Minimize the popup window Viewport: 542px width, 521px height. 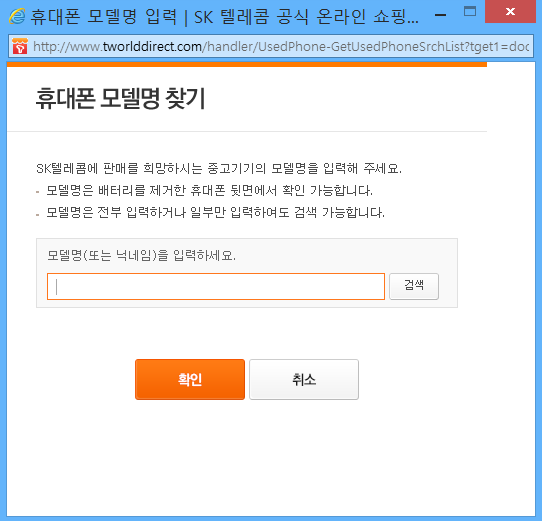click(x=440, y=15)
